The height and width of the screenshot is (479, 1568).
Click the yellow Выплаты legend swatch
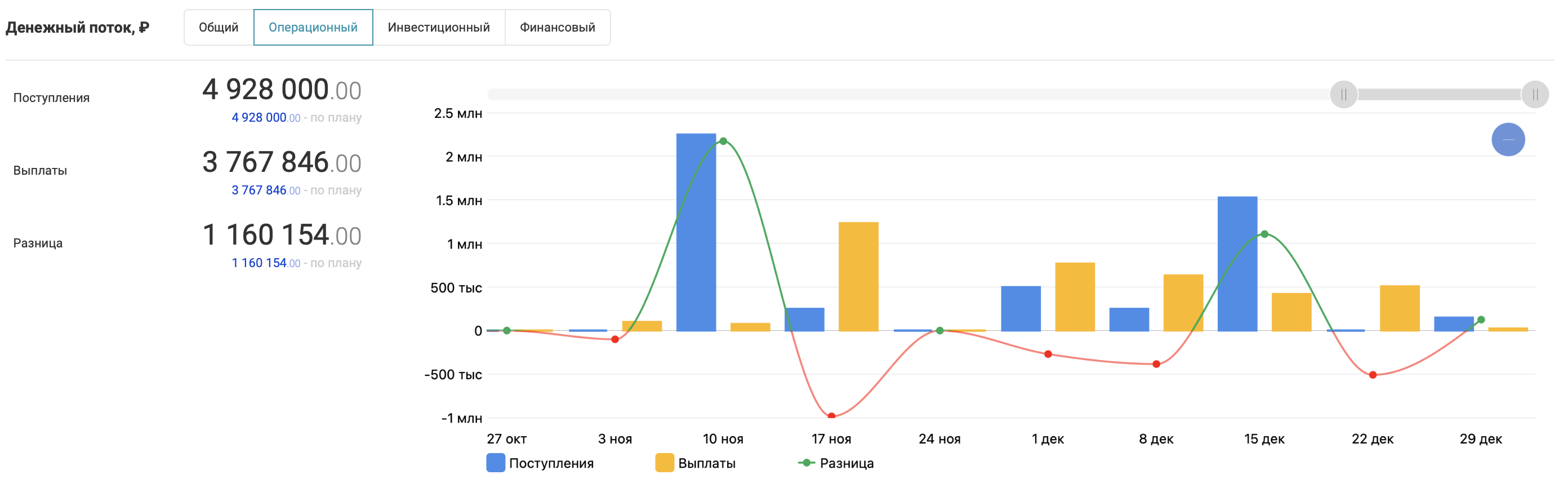click(x=664, y=463)
